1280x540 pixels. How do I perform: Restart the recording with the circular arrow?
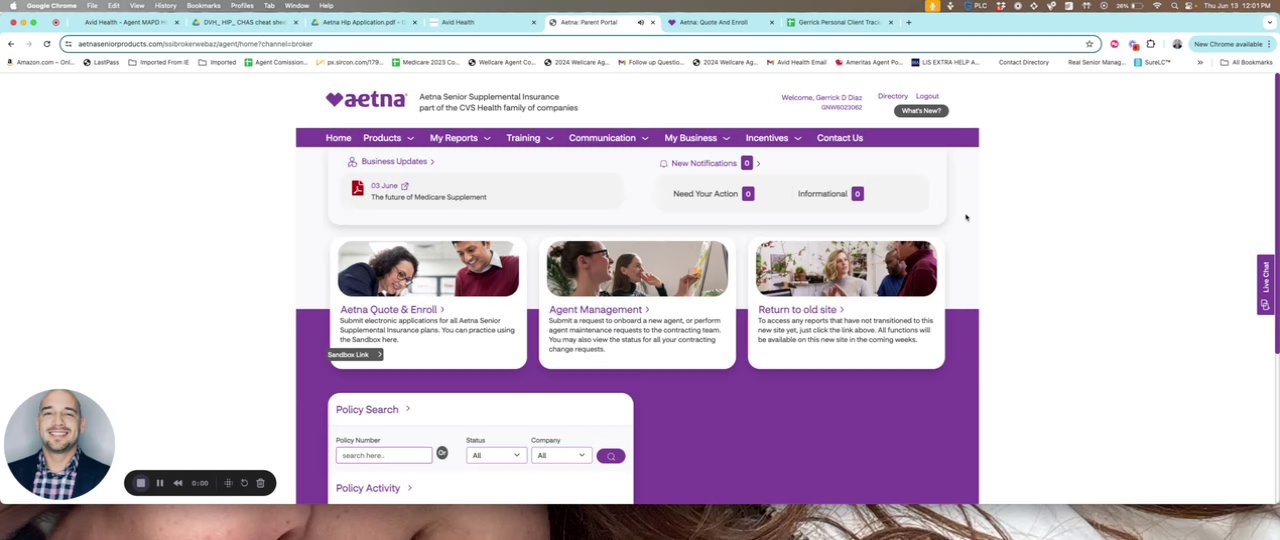click(244, 483)
